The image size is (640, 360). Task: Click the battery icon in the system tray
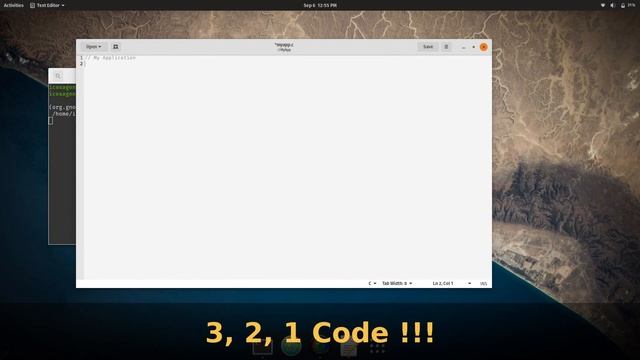pyautogui.click(x=623, y=5)
